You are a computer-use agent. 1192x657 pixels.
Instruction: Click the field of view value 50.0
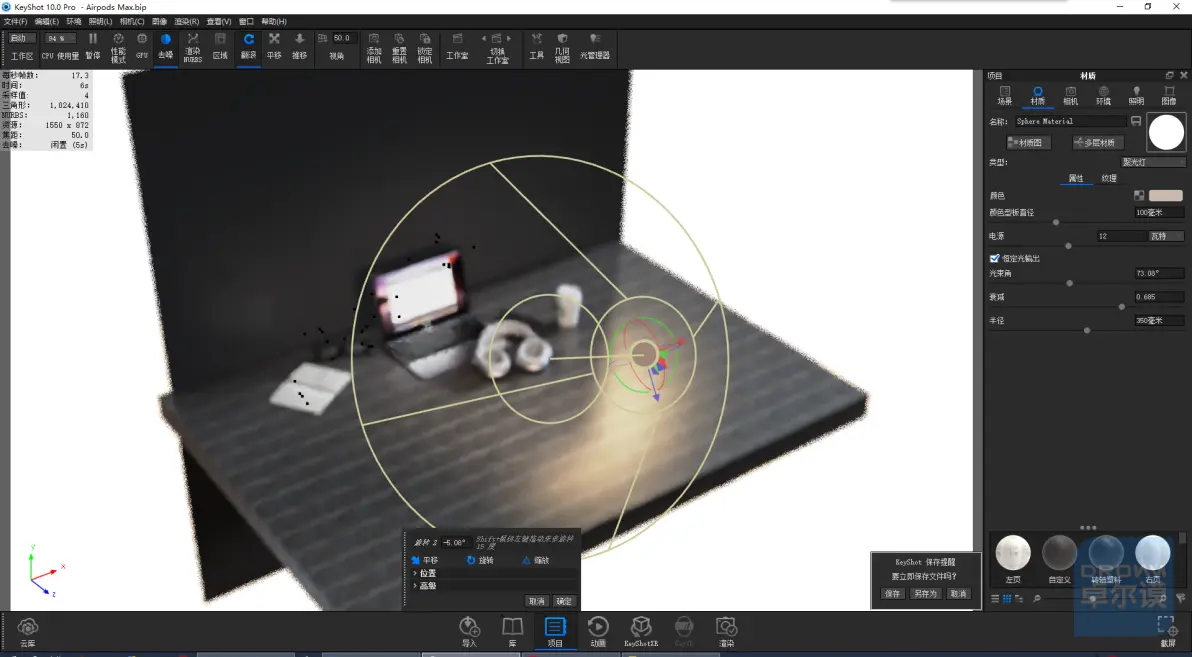point(342,38)
